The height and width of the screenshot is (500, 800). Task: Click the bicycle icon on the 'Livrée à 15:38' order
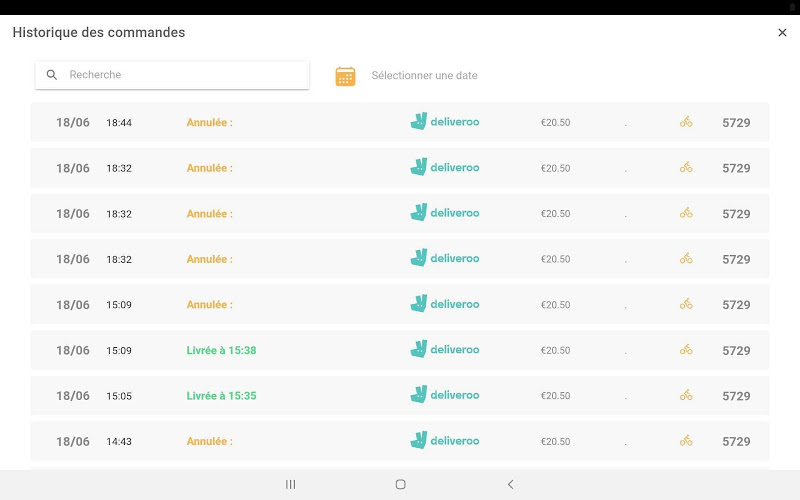686,349
